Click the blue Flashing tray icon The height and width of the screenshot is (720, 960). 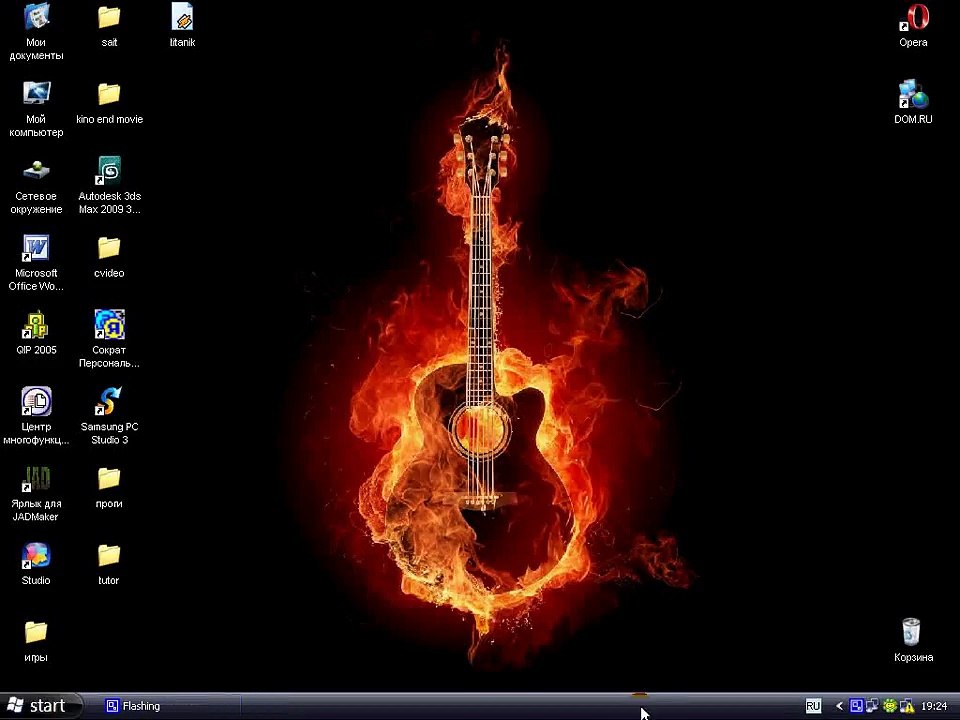pyautogui.click(x=856, y=706)
